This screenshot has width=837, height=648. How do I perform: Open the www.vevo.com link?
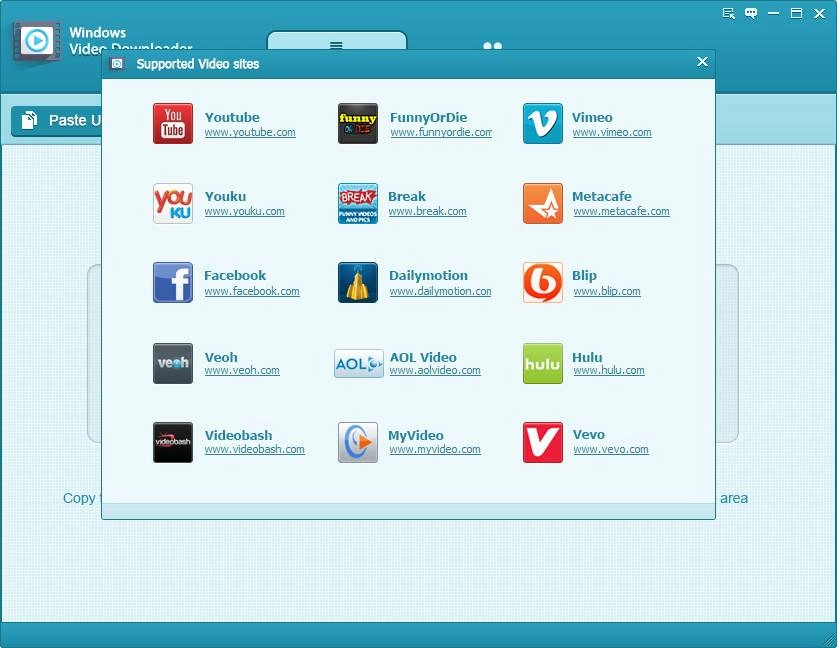pos(611,449)
